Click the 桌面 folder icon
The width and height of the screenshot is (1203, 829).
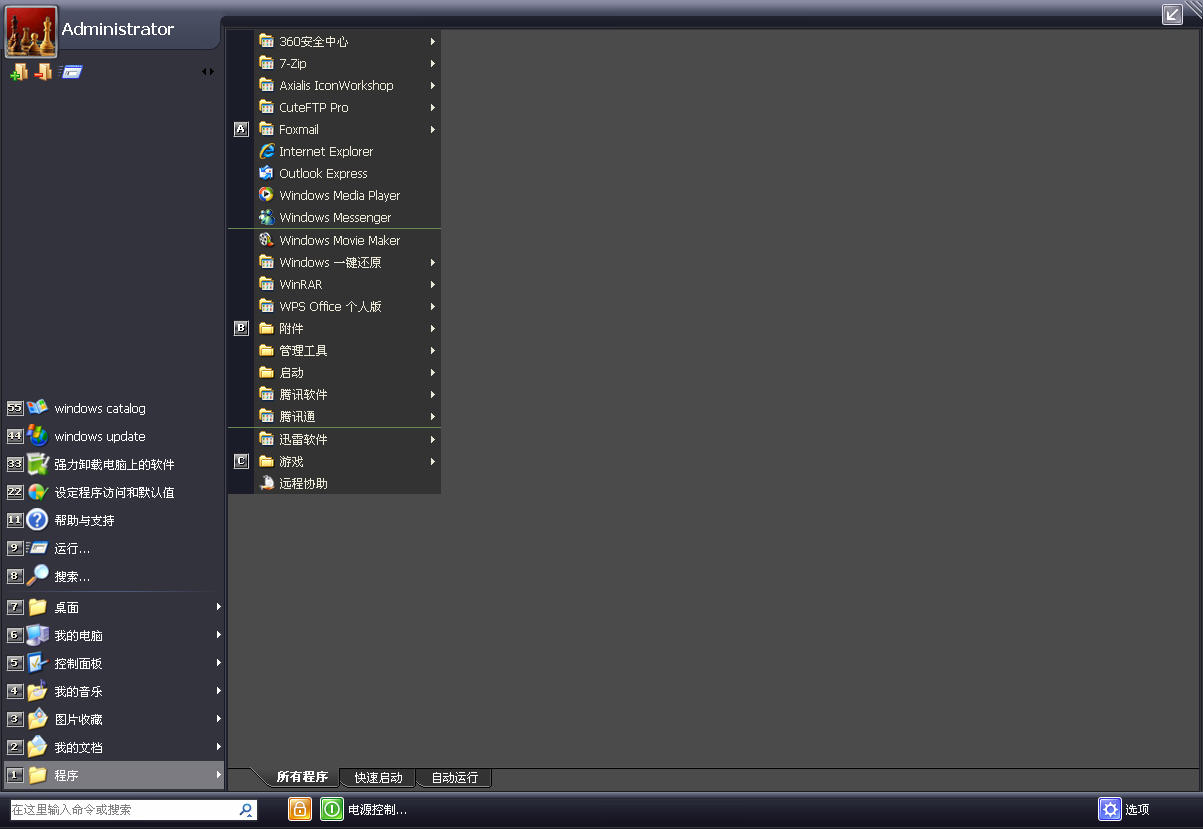[37, 607]
